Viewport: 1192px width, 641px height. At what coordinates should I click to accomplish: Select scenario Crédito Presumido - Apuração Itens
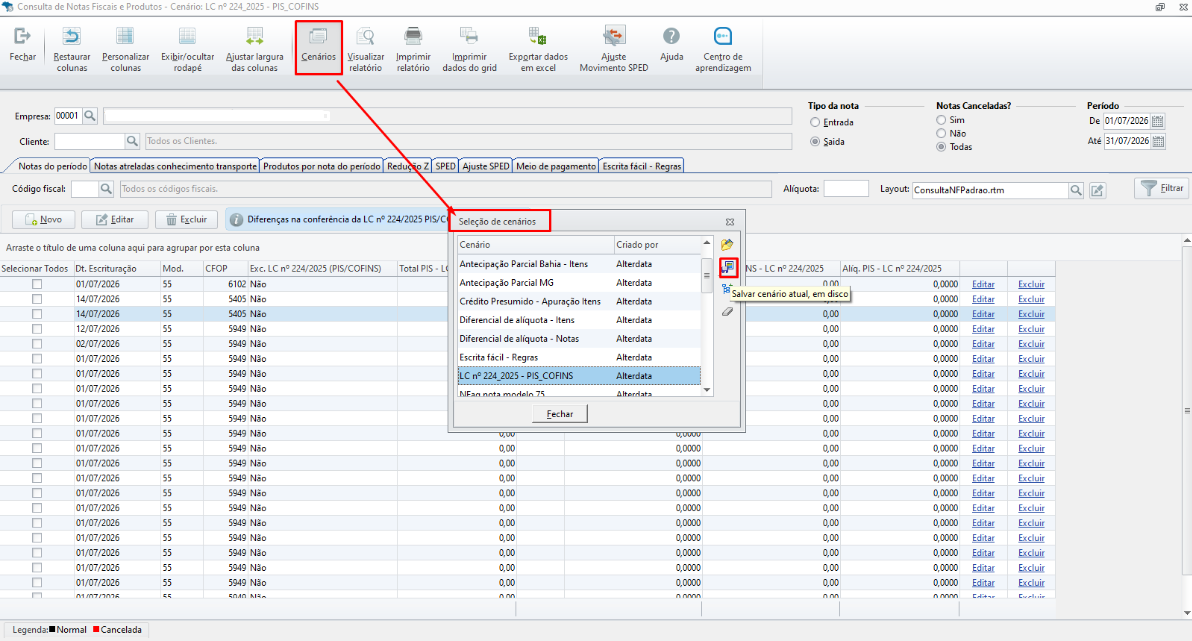(x=579, y=301)
